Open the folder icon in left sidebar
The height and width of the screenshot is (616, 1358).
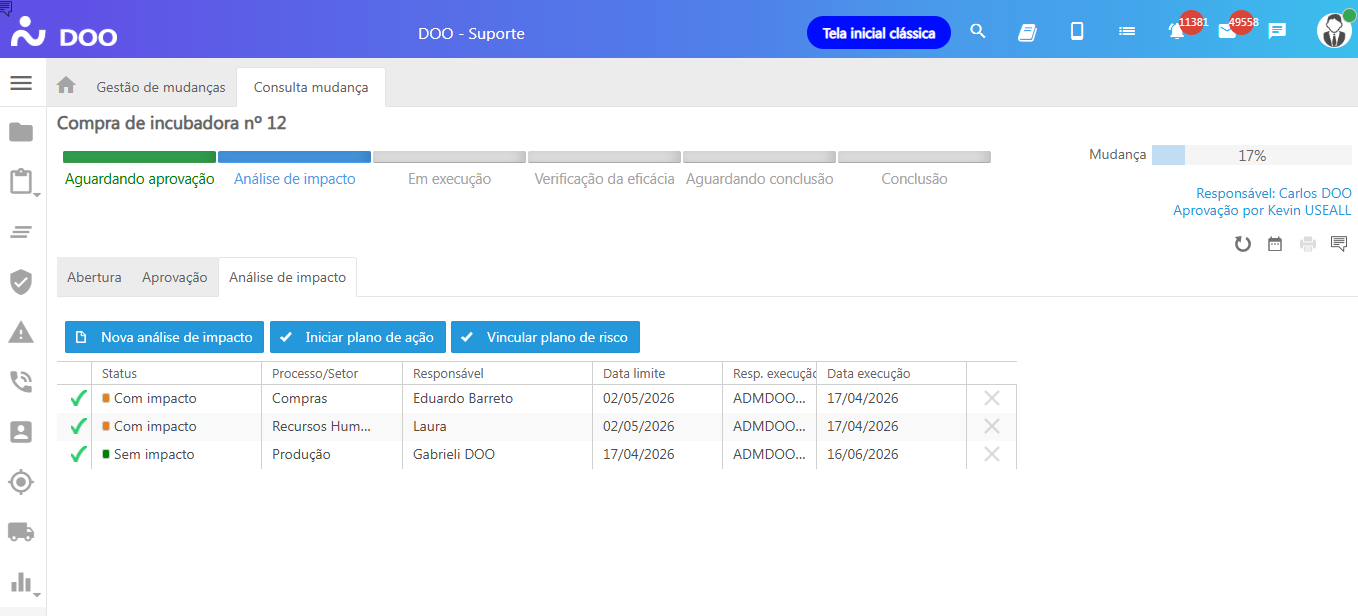[21, 132]
